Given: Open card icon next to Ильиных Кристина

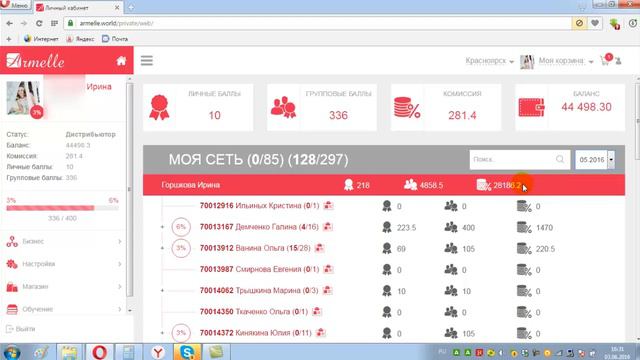Looking at the screenshot, I should pos(328,206).
